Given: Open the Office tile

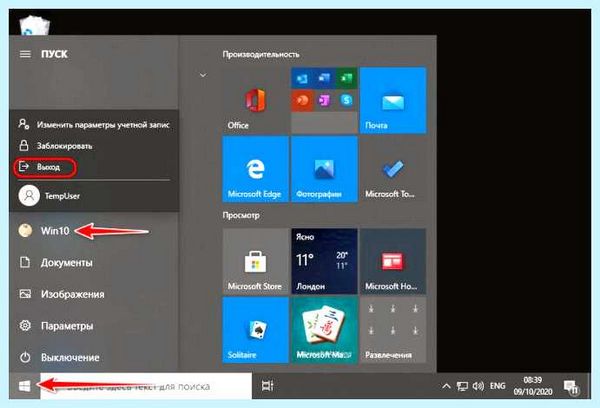Looking at the screenshot, I should [x=255, y=101].
